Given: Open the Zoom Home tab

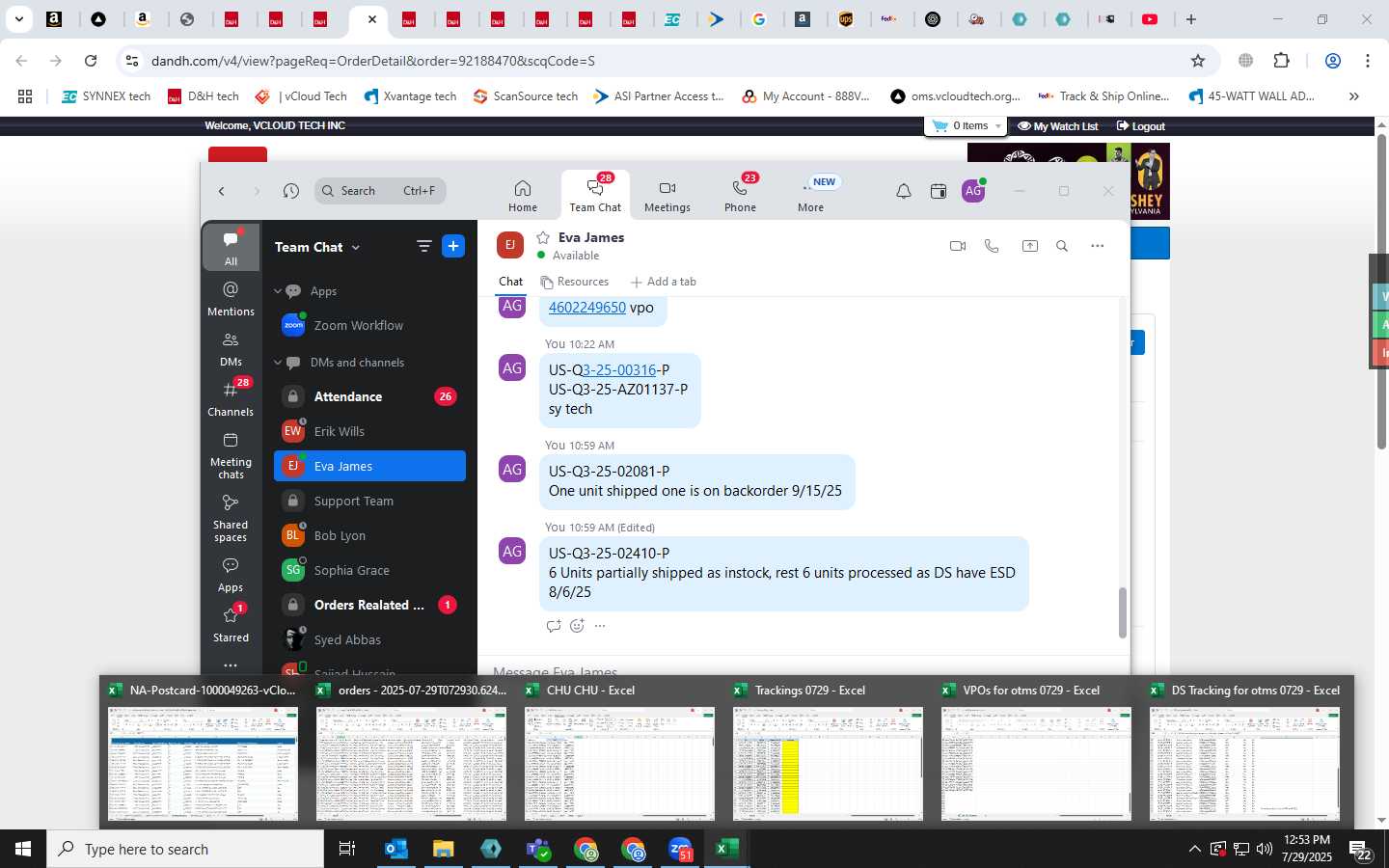Looking at the screenshot, I should coord(523,196).
